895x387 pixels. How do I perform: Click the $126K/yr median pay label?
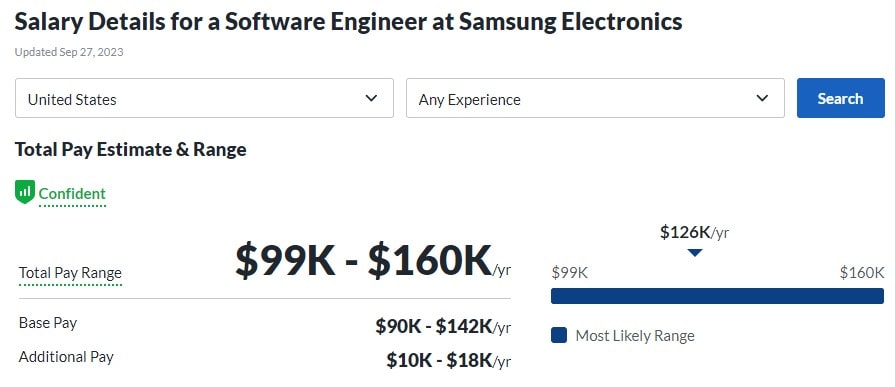(x=694, y=232)
